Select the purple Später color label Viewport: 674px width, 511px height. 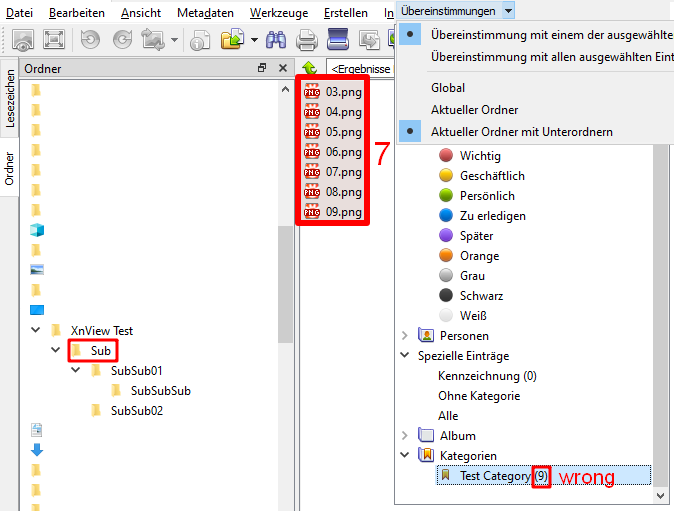(466, 236)
